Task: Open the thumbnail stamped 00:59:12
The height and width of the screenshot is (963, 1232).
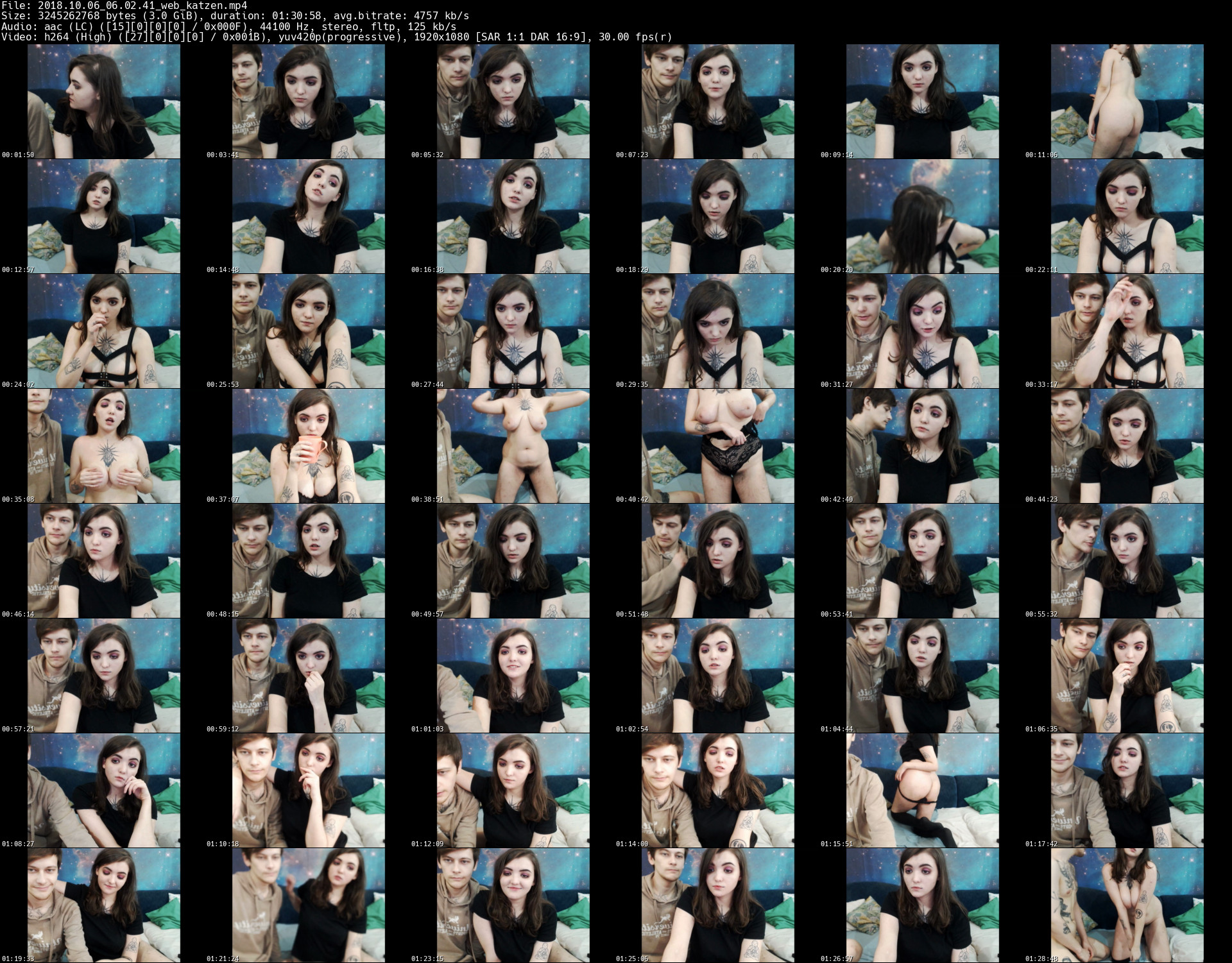Action: click(309, 676)
